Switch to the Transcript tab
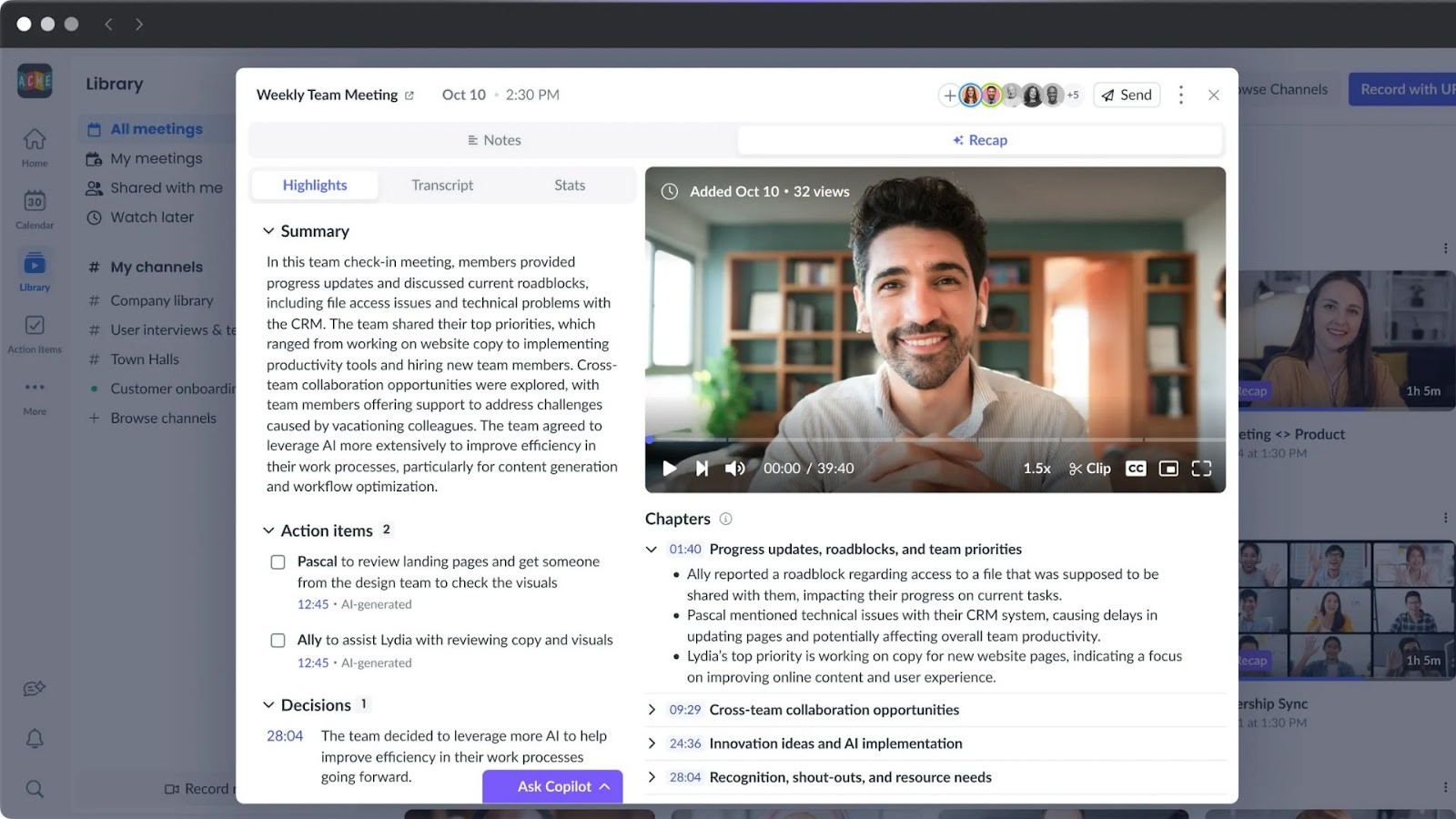Viewport: 1456px width, 819px height. point(442,185)
